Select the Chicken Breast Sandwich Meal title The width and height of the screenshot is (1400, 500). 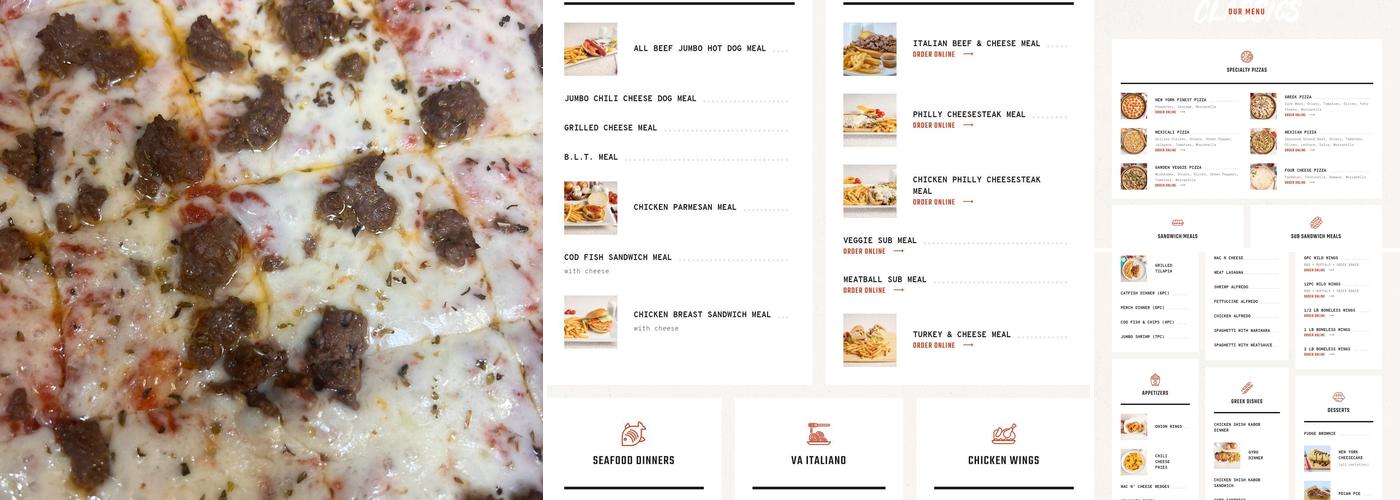pos(702,314)
